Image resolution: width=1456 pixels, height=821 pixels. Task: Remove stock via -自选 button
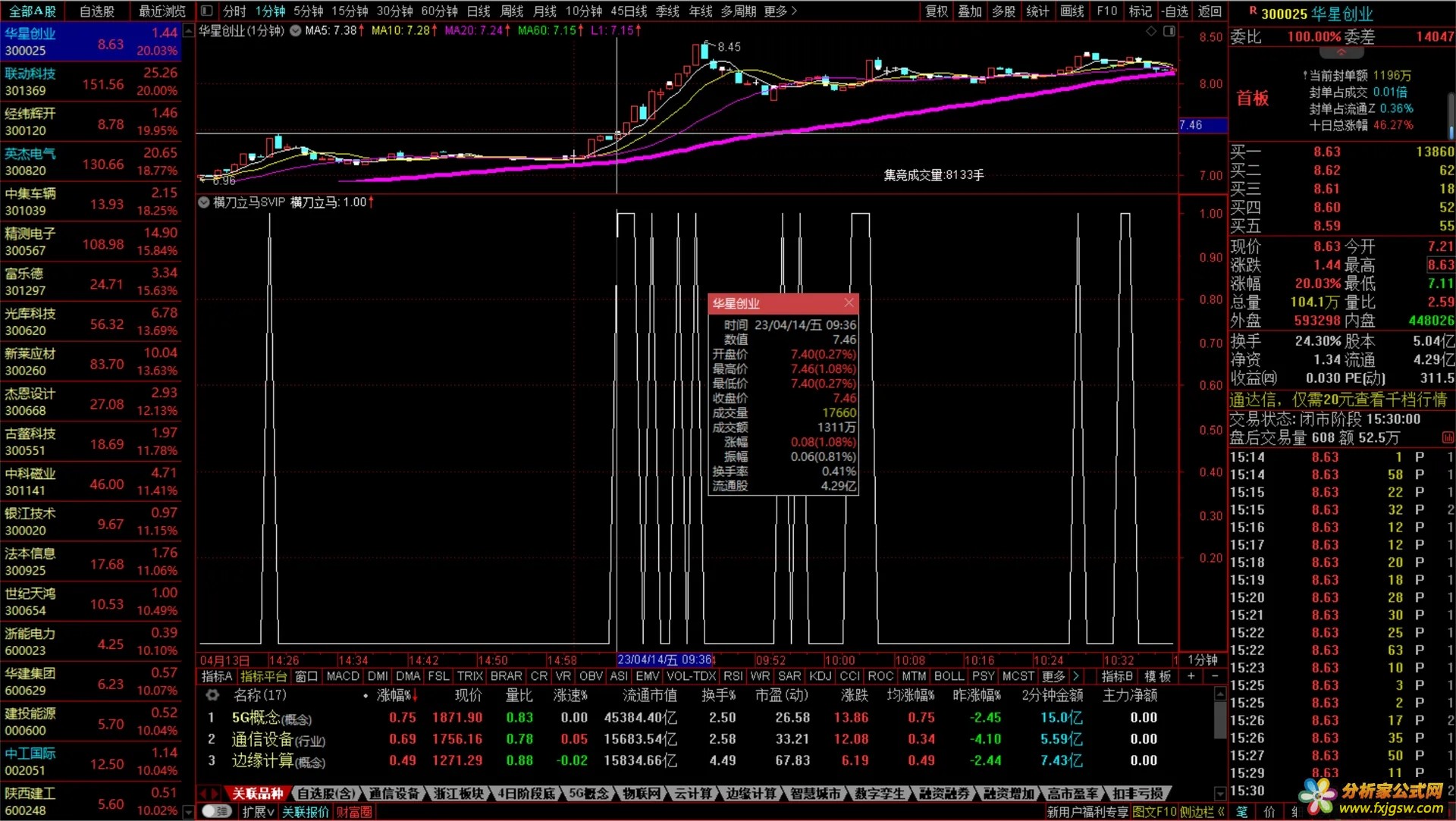click(1175, 11)
